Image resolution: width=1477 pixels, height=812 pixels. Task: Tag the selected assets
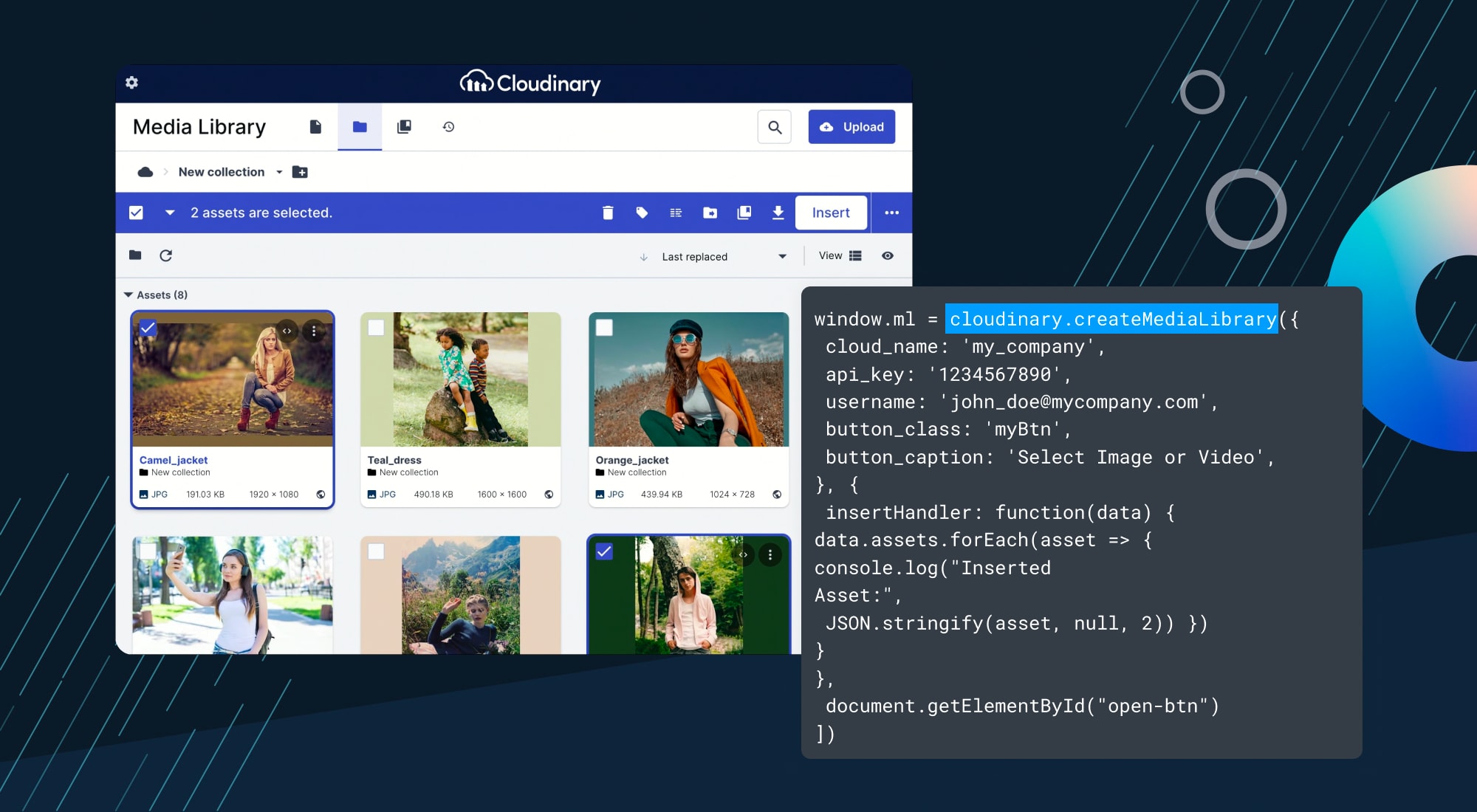pyautogui.click(x=642, y=213)
